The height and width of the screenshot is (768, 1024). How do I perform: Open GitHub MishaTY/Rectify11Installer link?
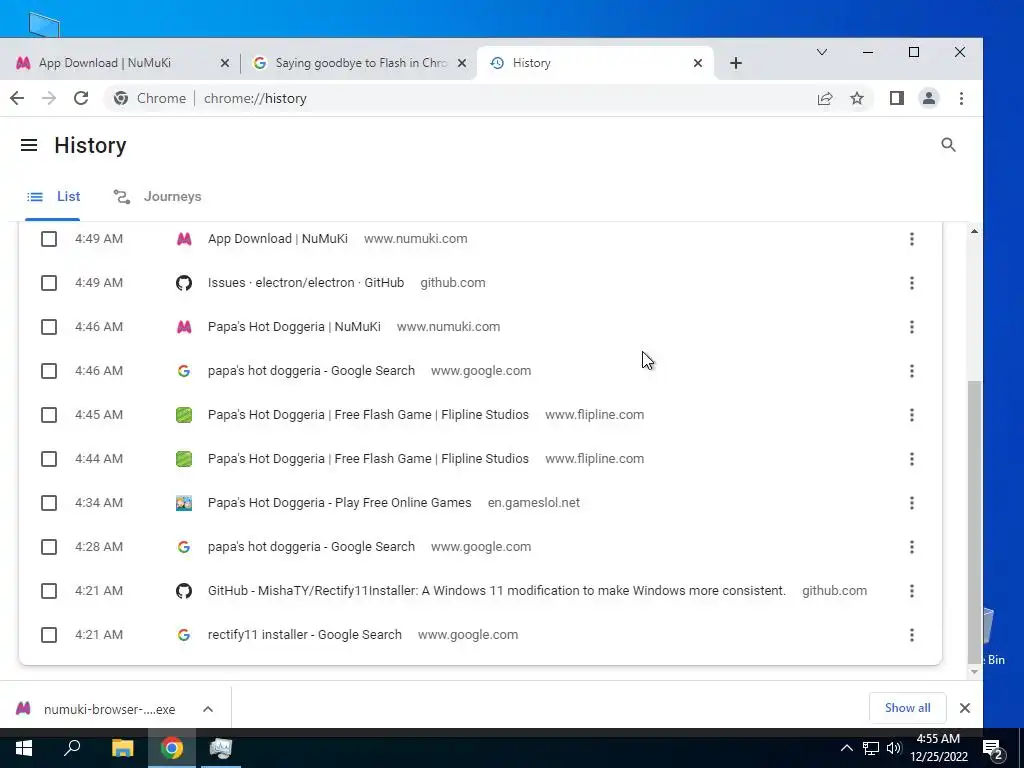click(x=496, y=591)
